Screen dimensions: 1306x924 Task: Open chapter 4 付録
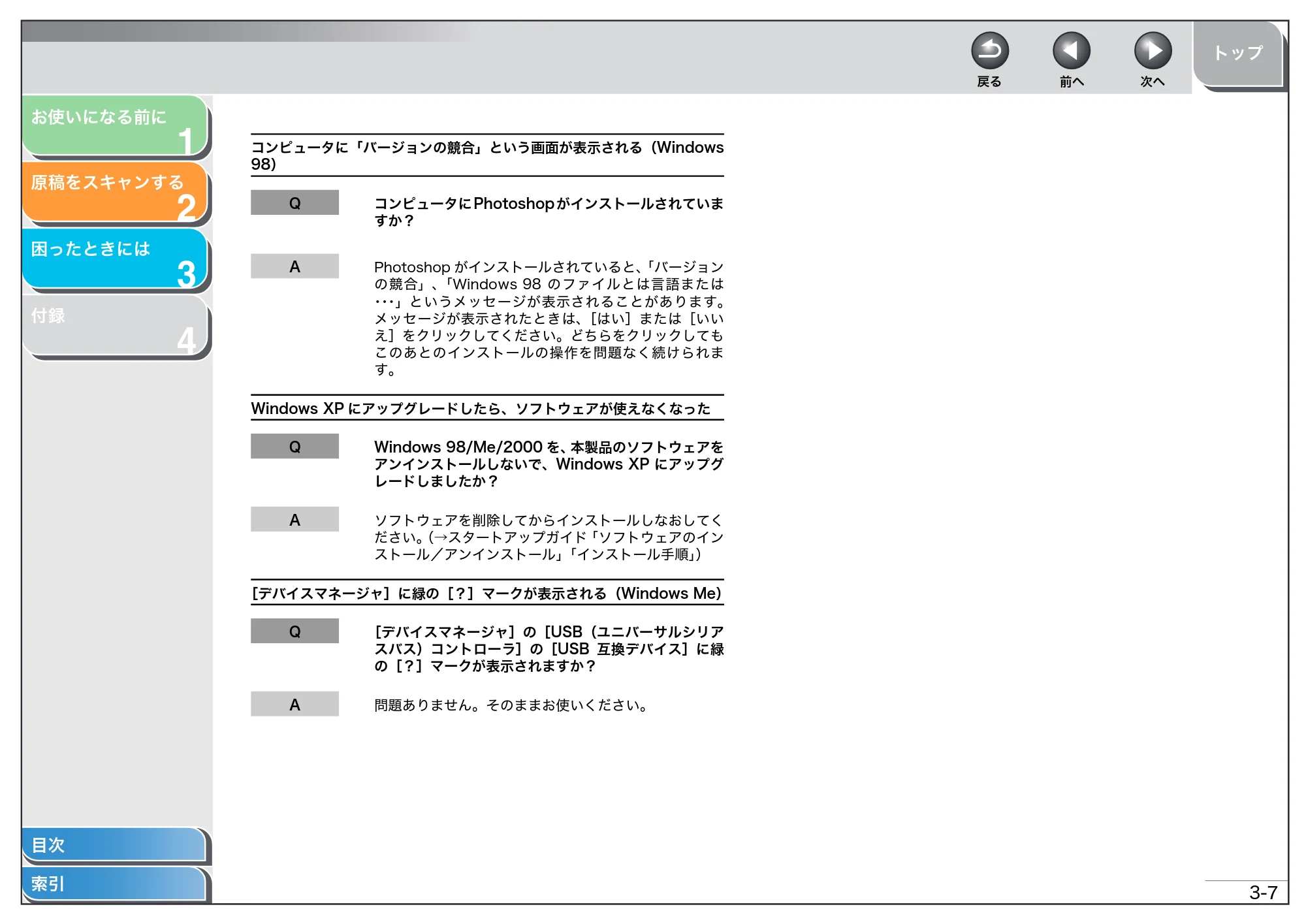(x=115, y=325)
